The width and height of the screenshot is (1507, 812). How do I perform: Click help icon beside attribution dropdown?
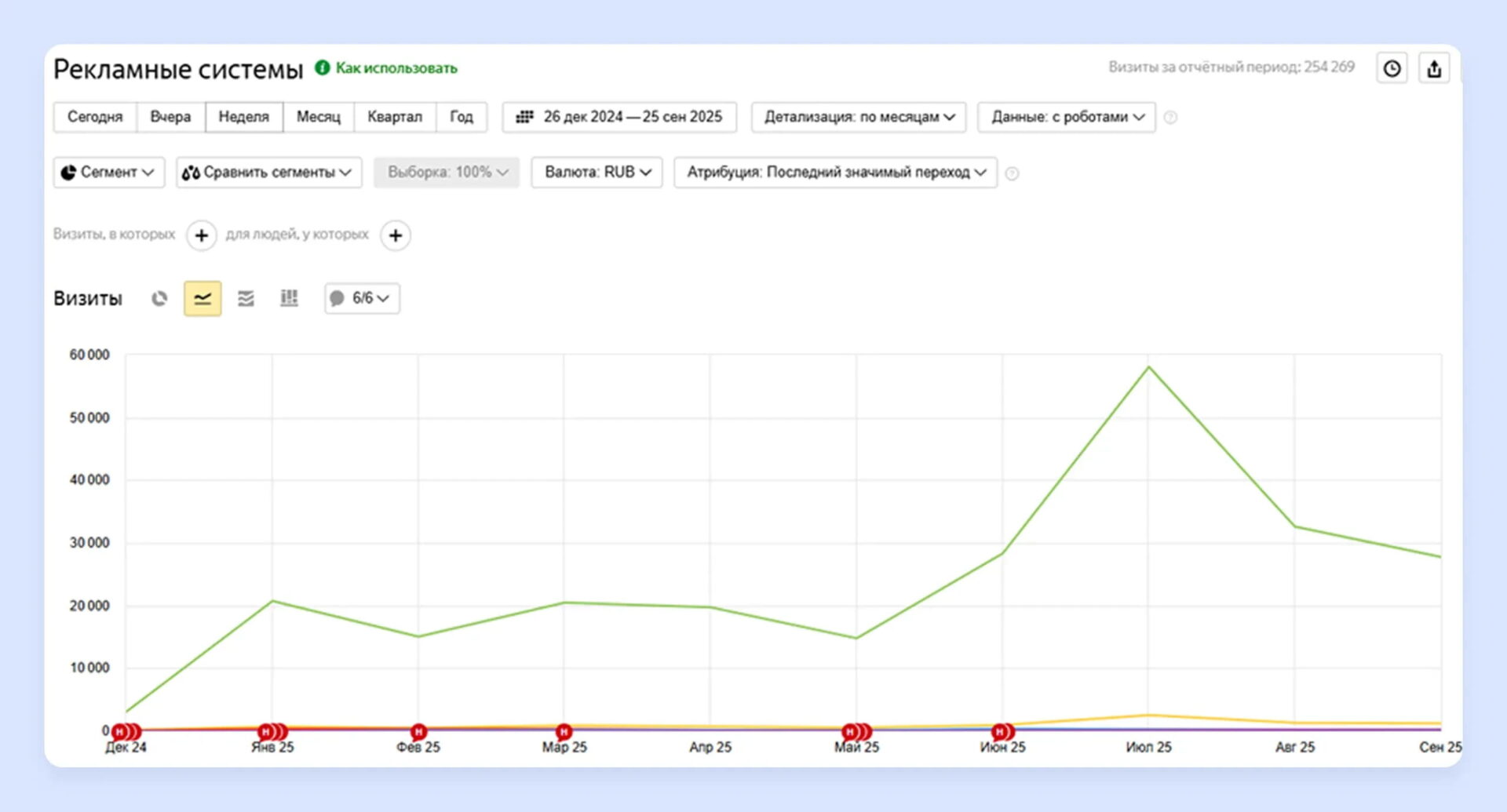(x=1013, y=173)
